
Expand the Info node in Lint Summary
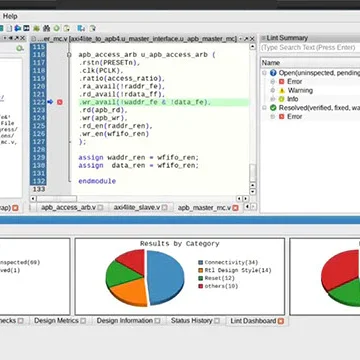click(272, 99)
